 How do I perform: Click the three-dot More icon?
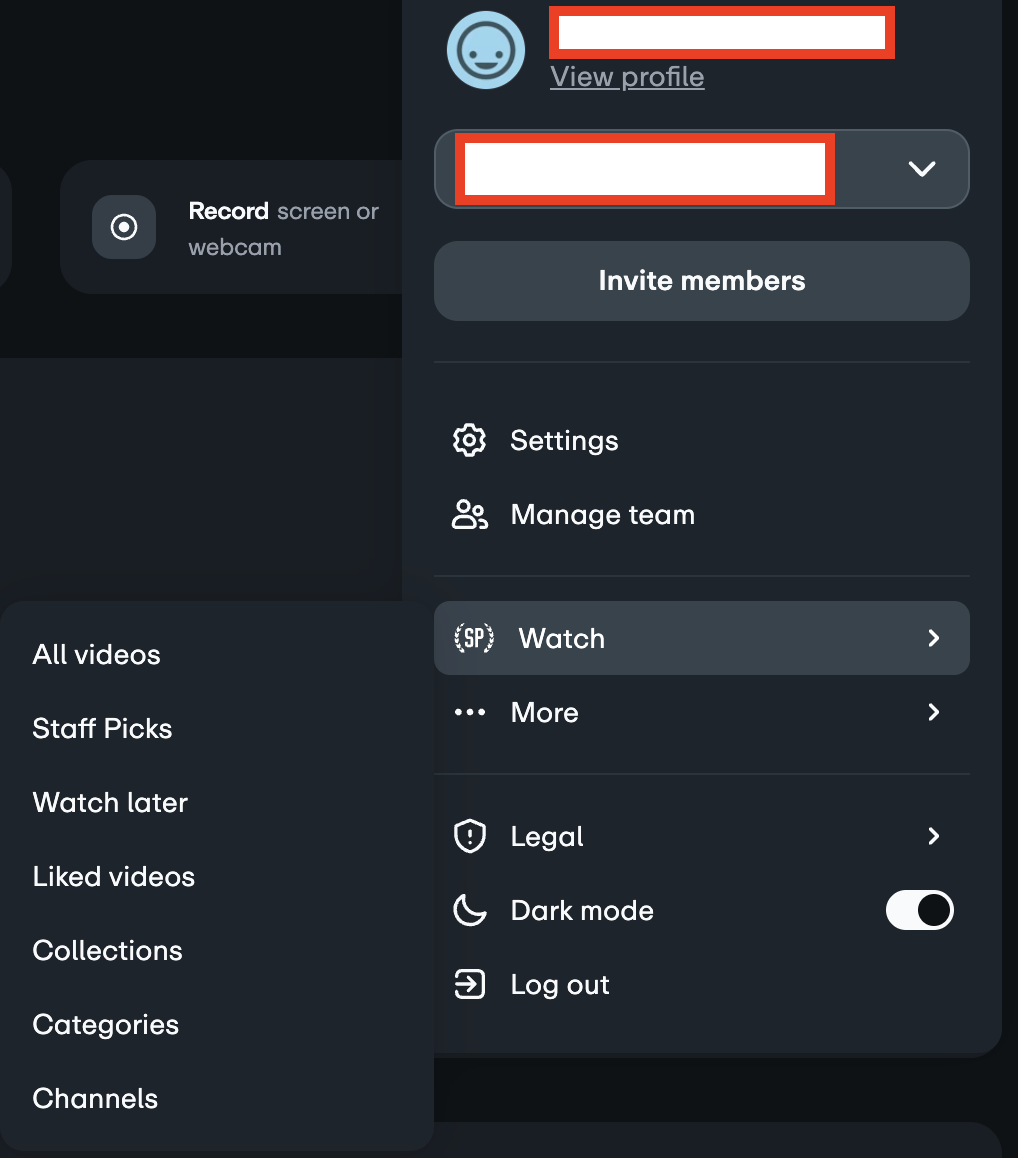click(x=469, y=713)
